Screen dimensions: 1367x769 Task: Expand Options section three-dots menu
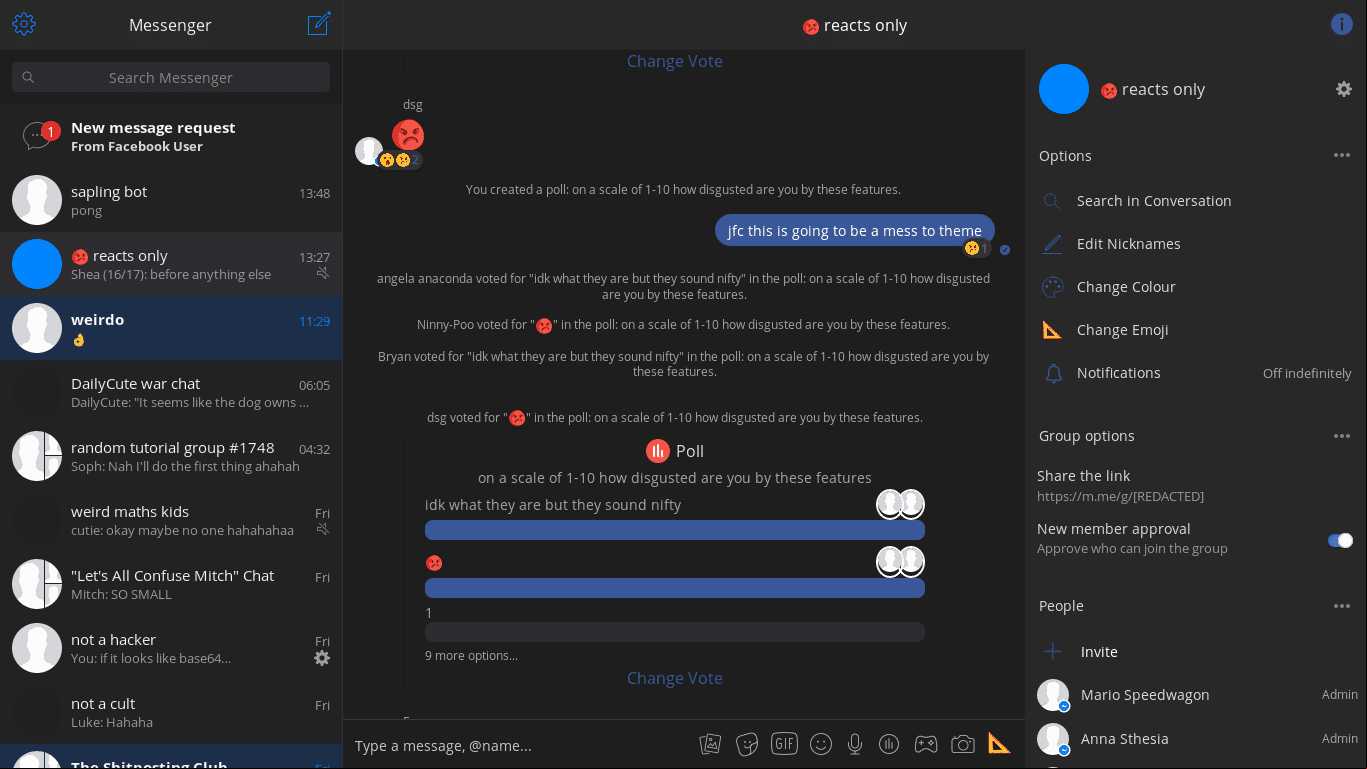pos(1342,156)
